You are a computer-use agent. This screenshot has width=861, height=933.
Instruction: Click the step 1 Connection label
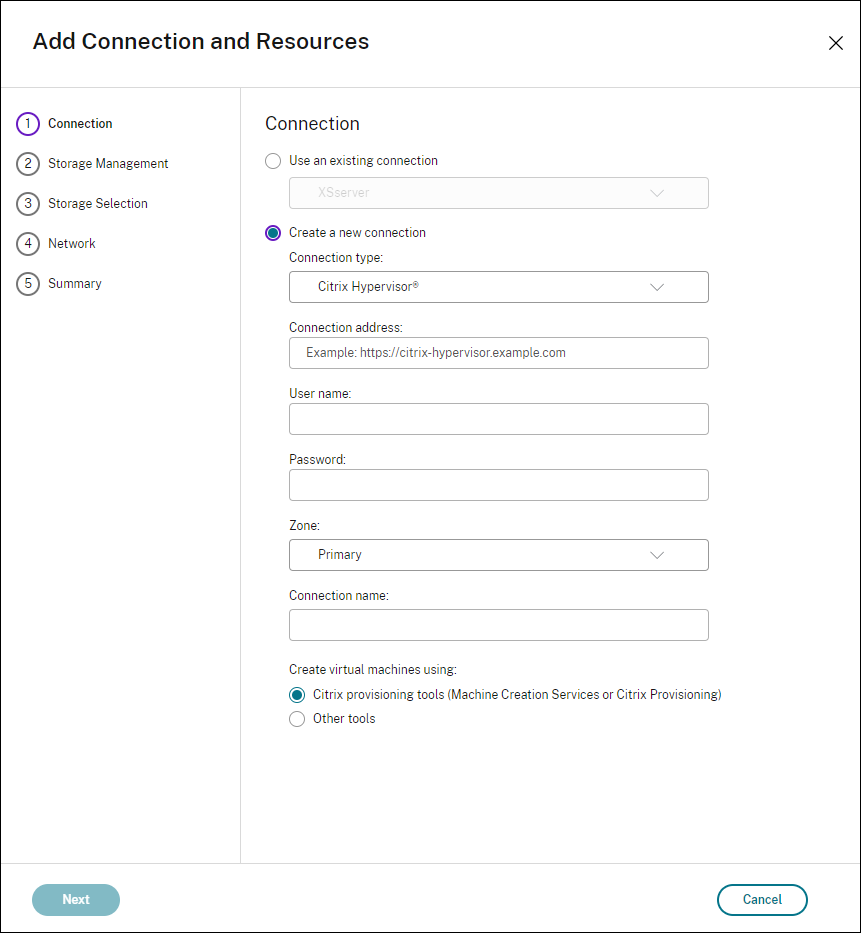80,123
